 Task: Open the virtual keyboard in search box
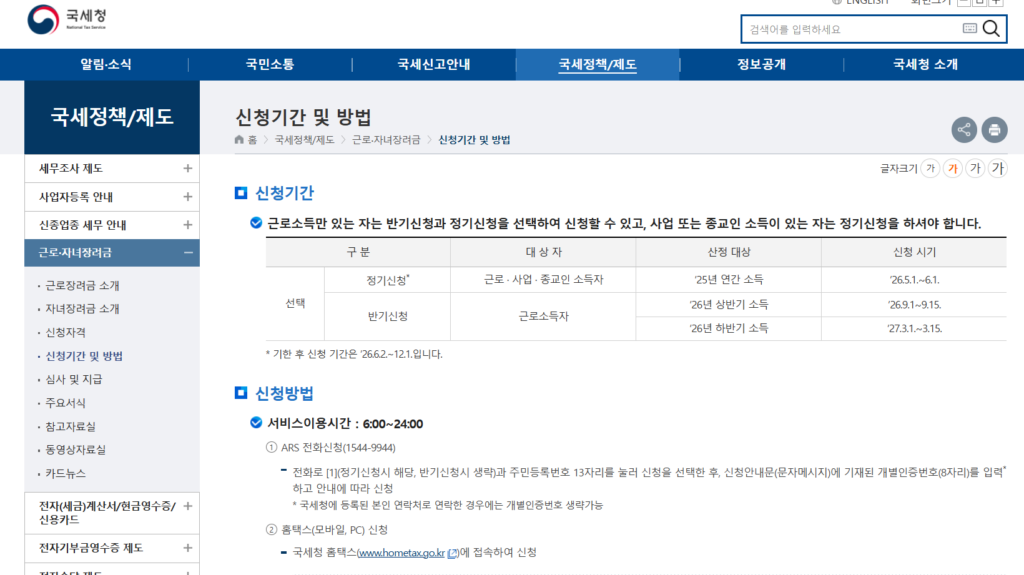pos(969,29)
